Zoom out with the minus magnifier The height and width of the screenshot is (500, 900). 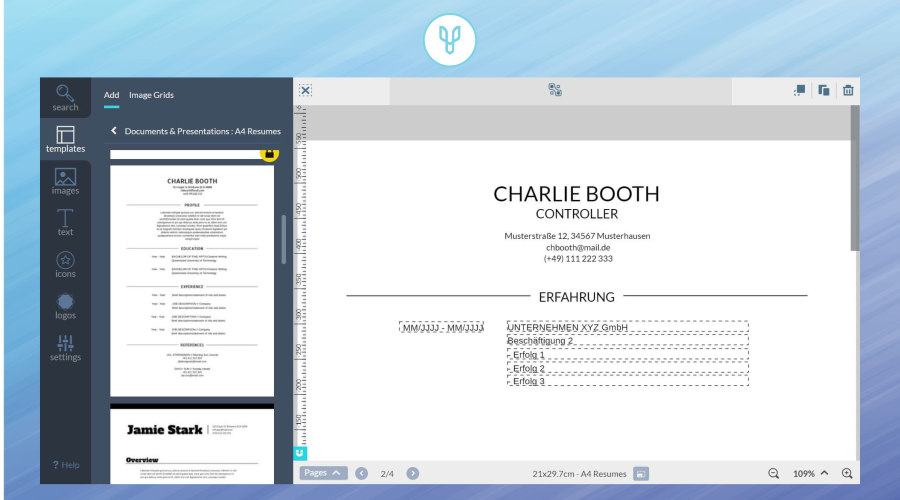[773, 473]
